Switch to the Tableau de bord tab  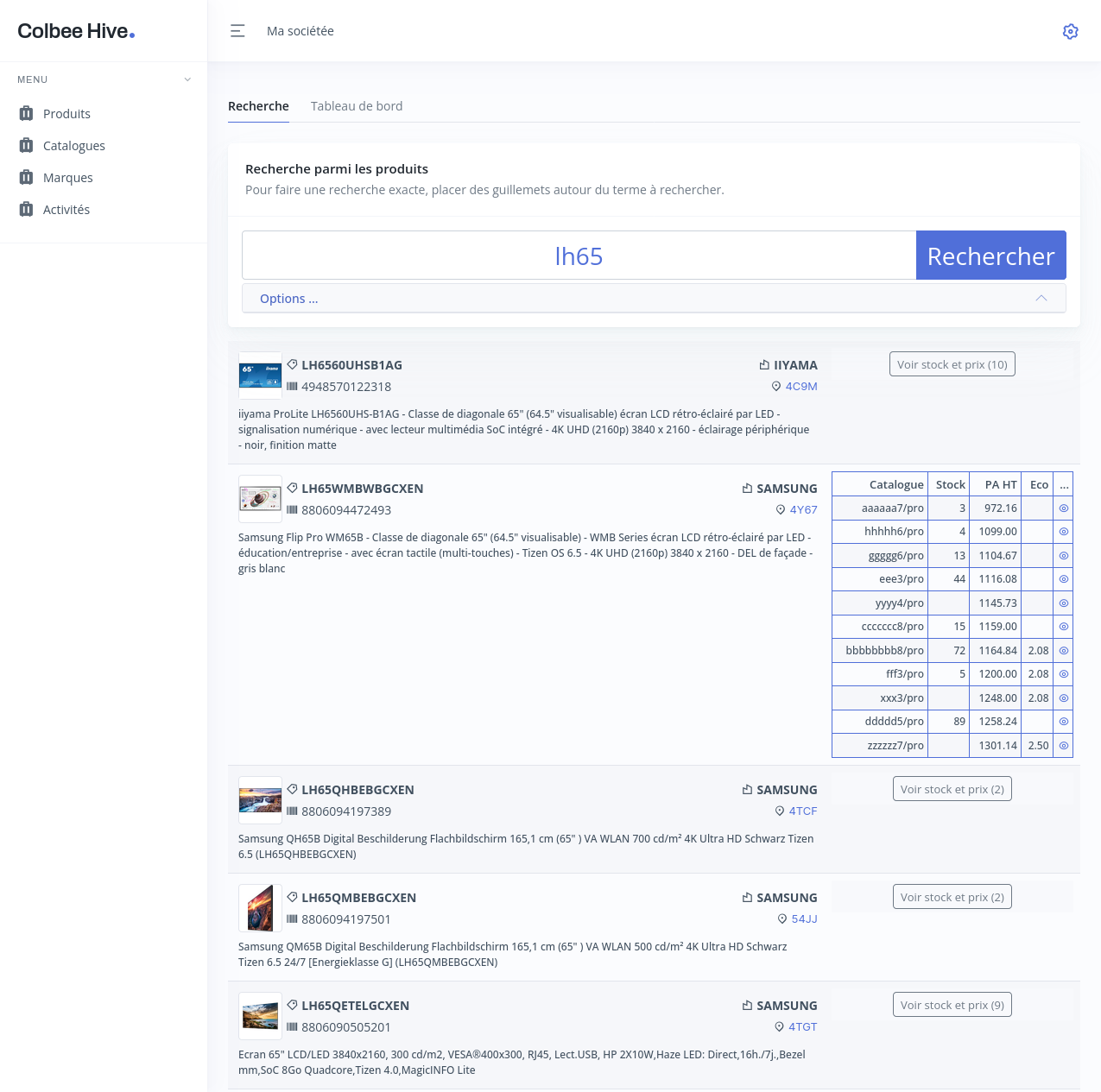[357, 106]
